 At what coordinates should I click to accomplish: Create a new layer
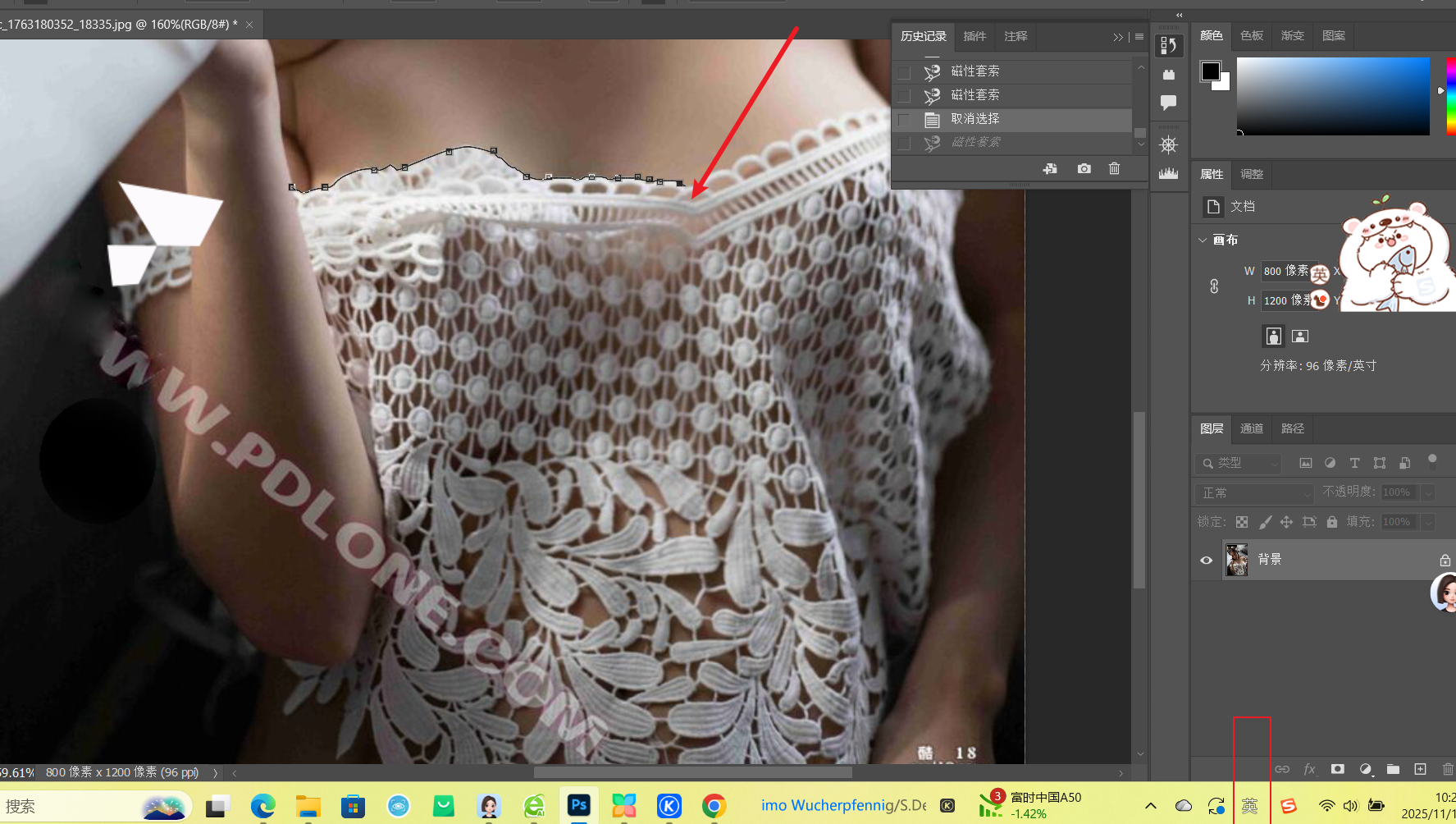[x=1420, y=769]
